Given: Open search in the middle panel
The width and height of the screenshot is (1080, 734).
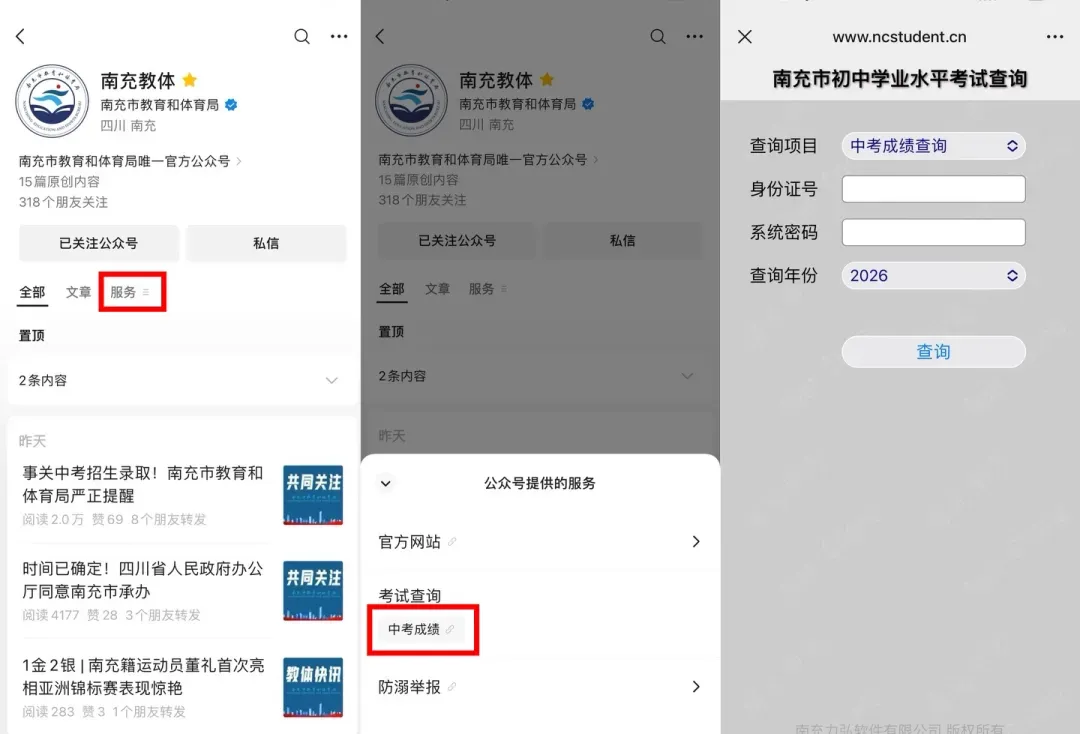Looking at the screenshot, I should (x=658, y=36).
